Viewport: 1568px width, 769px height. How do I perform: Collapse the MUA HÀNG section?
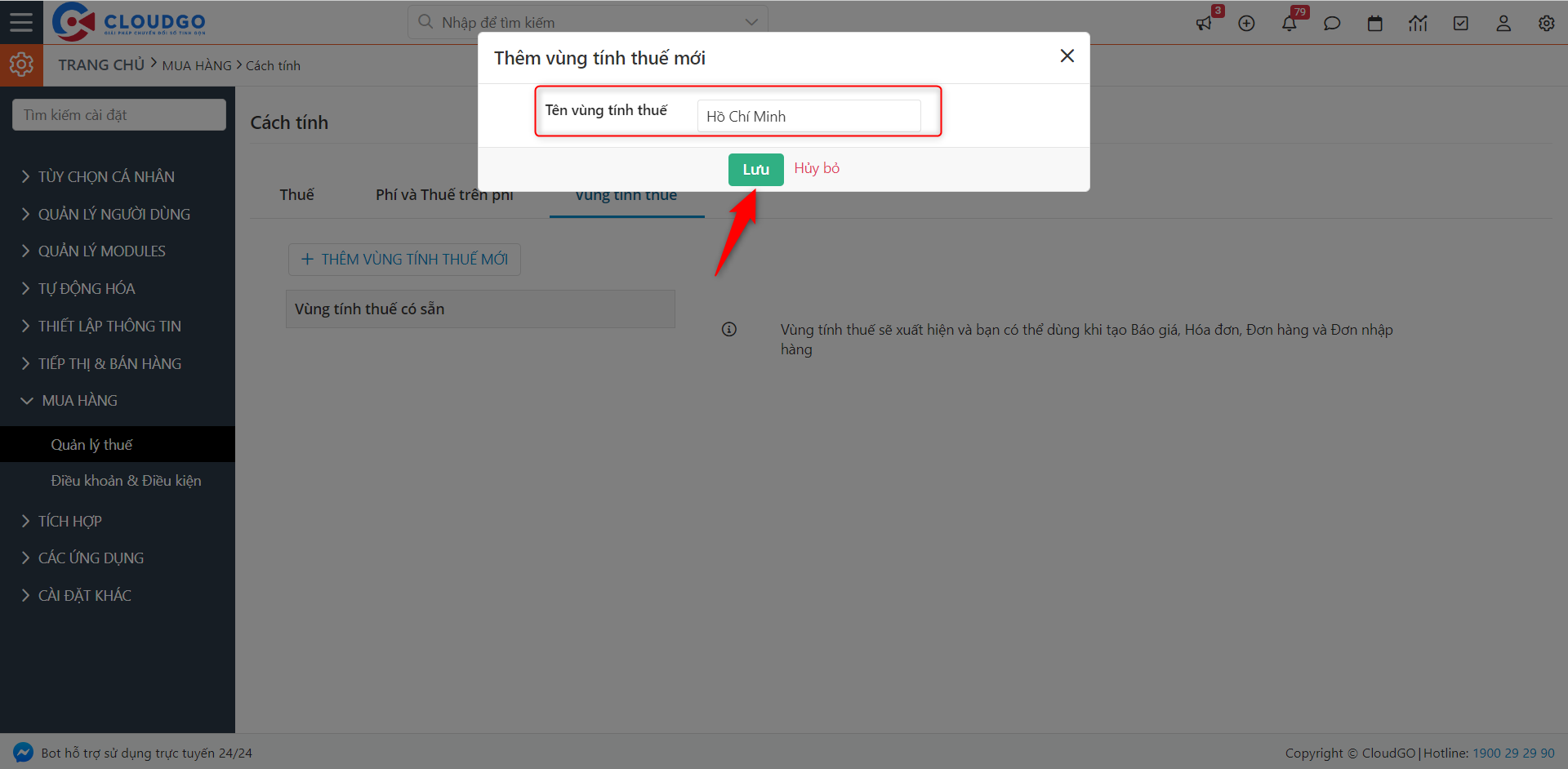pos(79,401)
